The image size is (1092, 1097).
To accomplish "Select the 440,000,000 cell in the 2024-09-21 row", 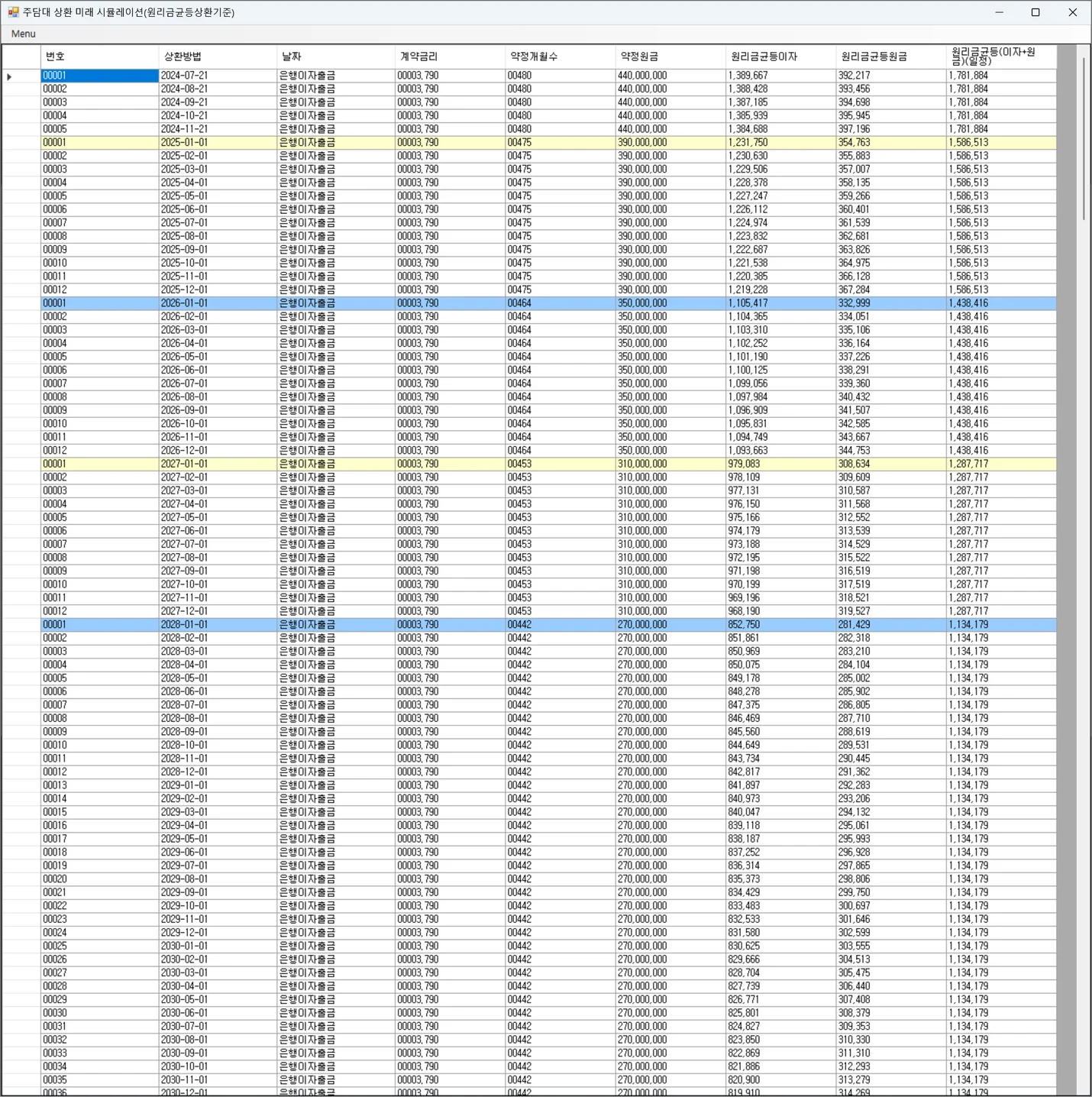I will point(670,102).
